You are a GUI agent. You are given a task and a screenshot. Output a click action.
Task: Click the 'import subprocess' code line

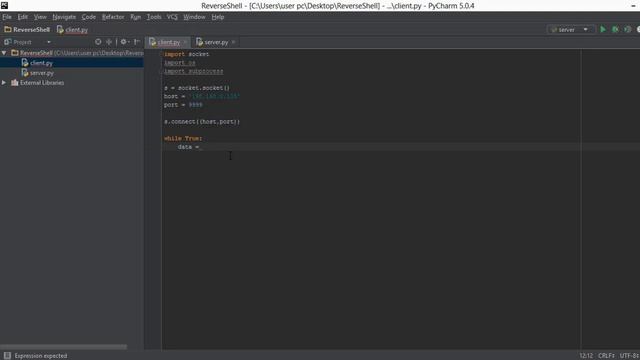pyautogui.click(x=193, y=71)
